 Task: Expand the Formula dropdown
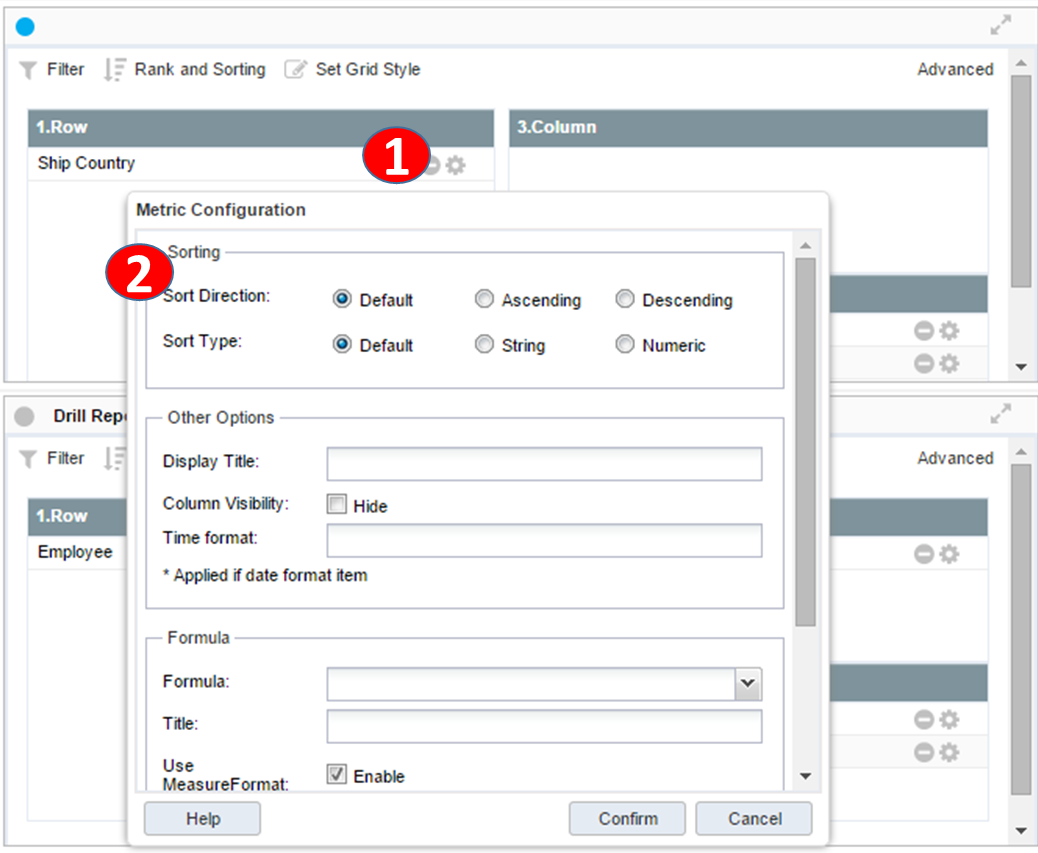click(x=748, y=683)
